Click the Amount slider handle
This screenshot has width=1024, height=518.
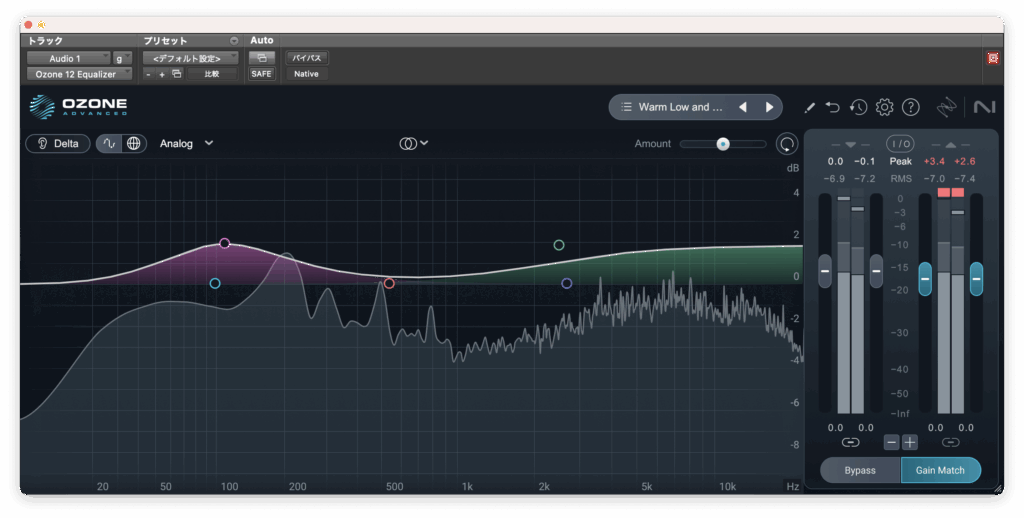point(722,144)
